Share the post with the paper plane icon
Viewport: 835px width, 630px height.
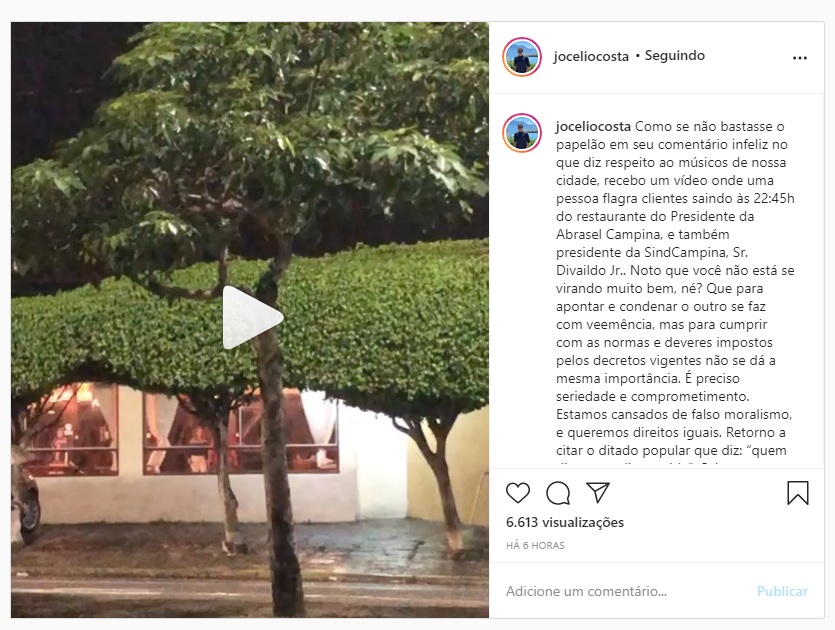(x=597, y=493)
